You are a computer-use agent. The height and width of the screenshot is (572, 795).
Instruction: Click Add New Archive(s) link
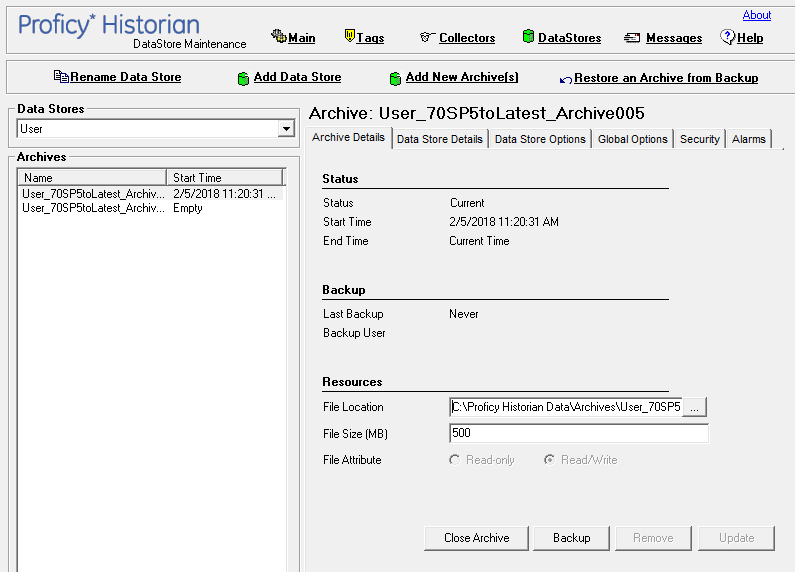462,77
